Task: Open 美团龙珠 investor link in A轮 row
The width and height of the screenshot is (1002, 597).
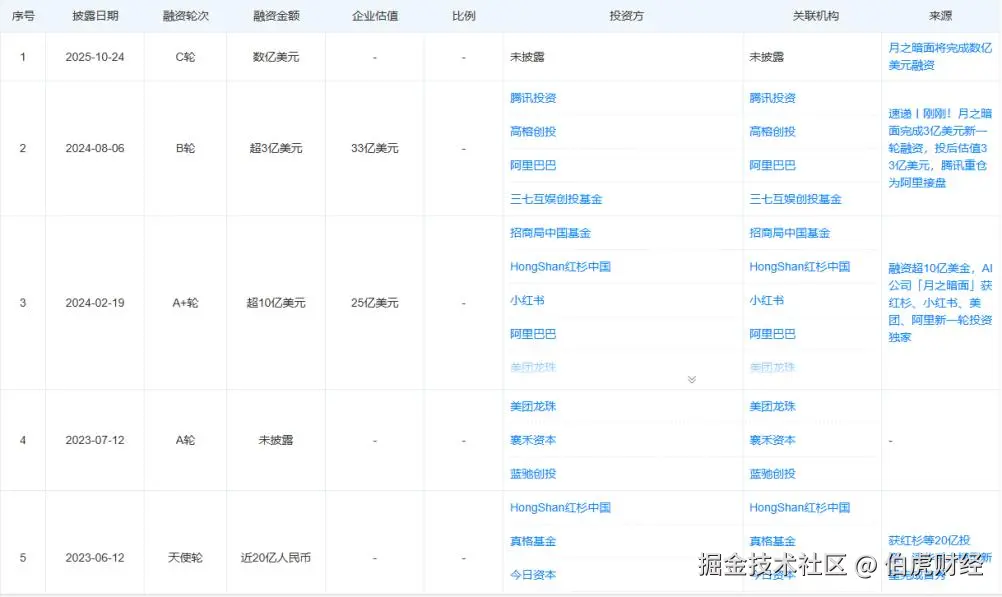Action: [x=533, y=407]
